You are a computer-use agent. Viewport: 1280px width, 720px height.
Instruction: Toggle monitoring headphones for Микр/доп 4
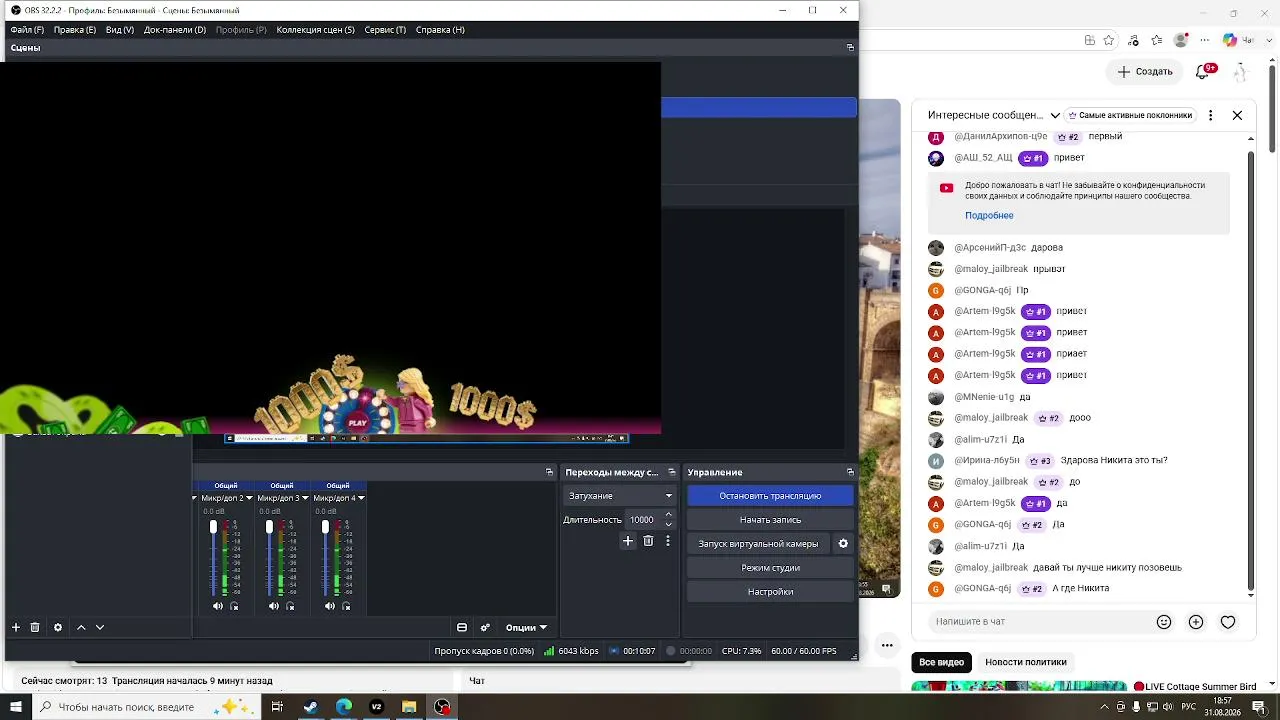(x=347, y=606)
